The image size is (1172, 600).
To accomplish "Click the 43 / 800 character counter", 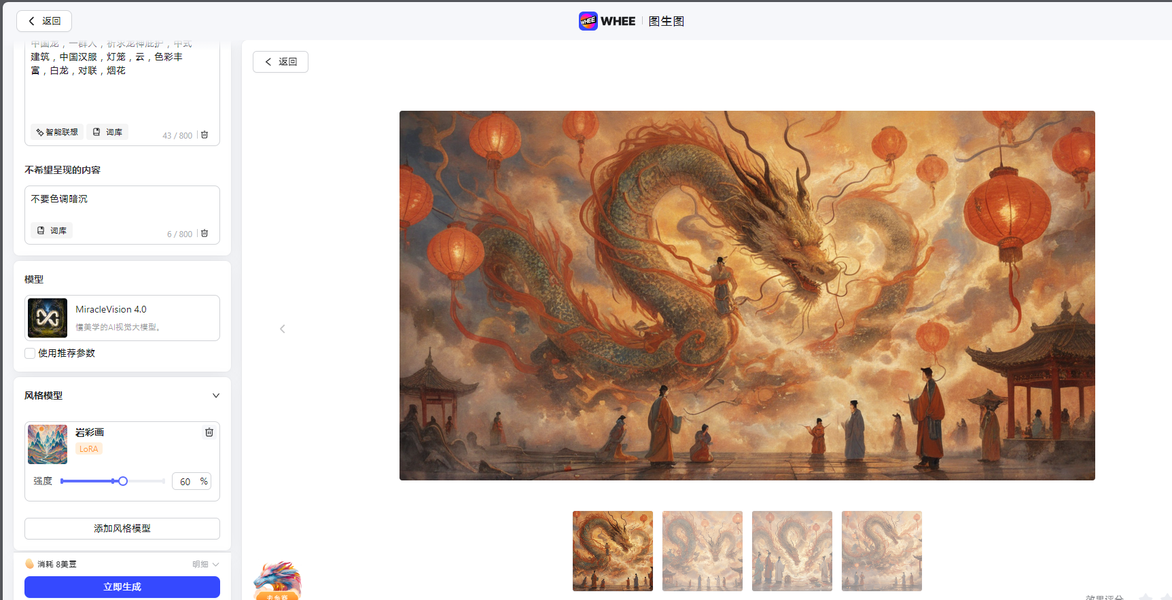I will (177, 135).
